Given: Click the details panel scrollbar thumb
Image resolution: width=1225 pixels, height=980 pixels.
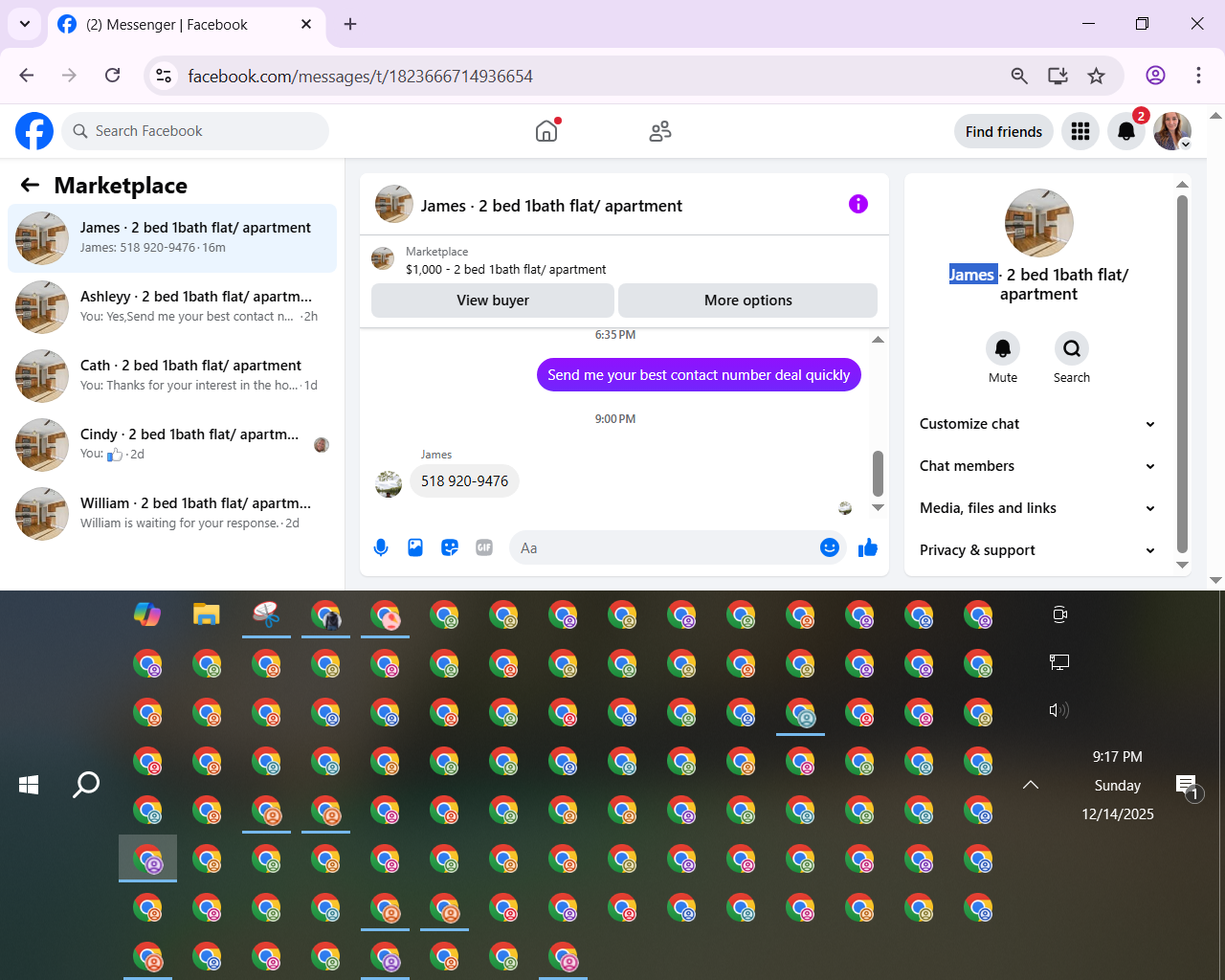Looking at the screenshot, I should 1182,374.
